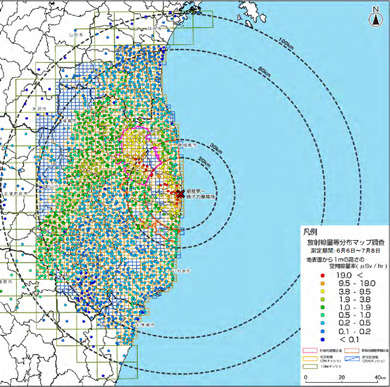390x387 pixels.
Task: Click the X marker at the power plant
Action: [x=180, y=194]
